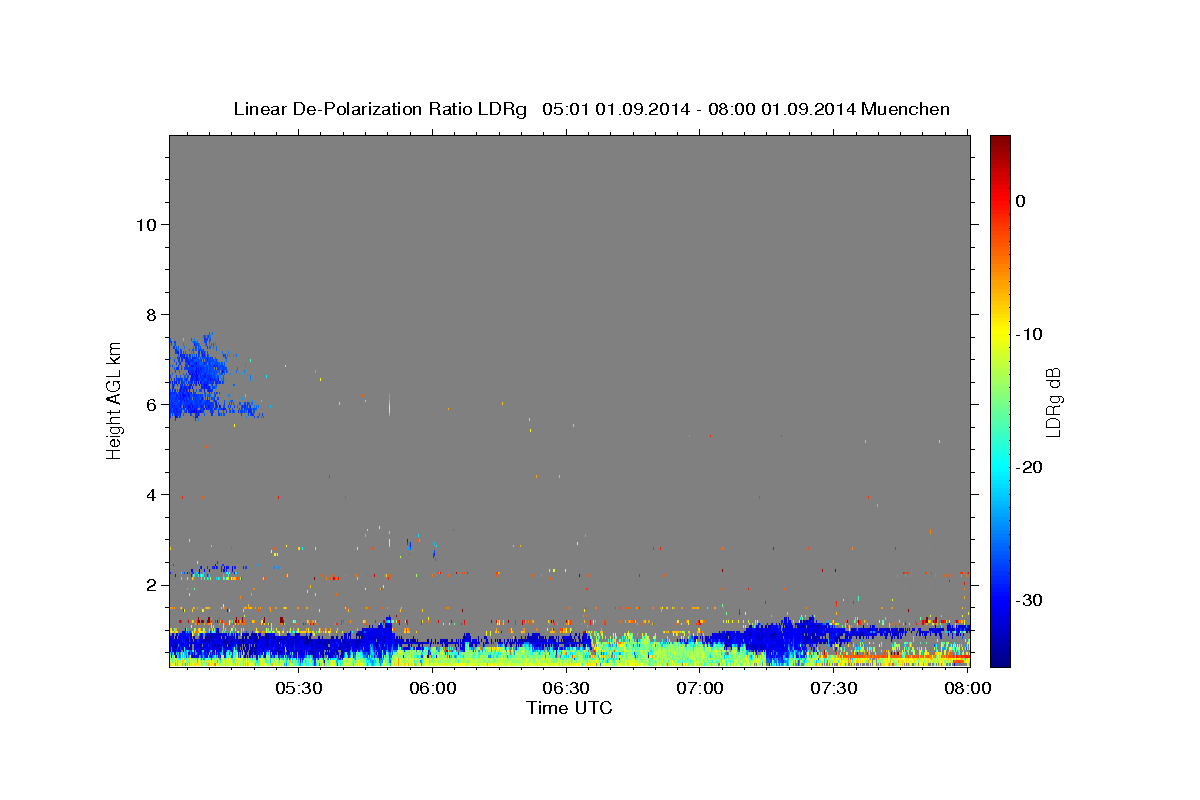Click the colorbar value -30

point(1030,600)
